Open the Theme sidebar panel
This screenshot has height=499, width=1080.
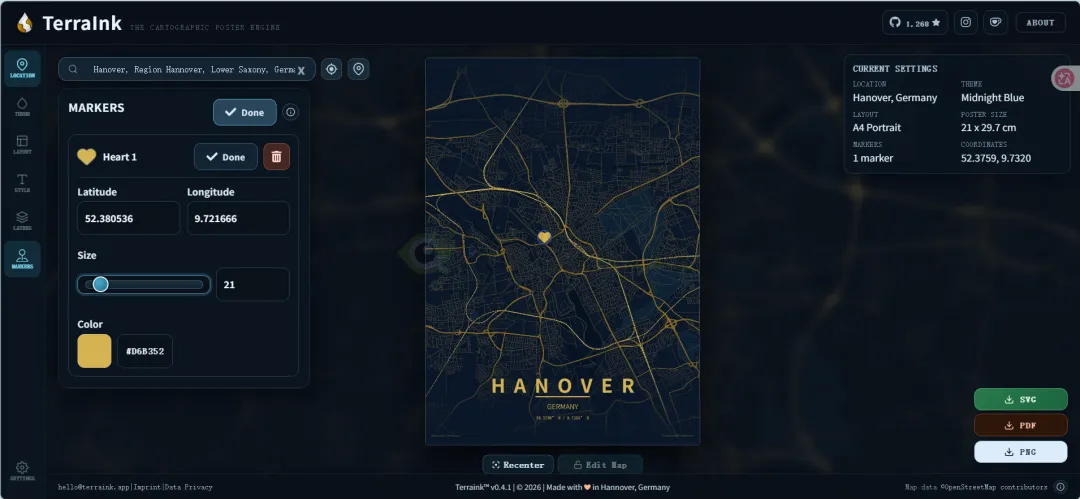22,107
